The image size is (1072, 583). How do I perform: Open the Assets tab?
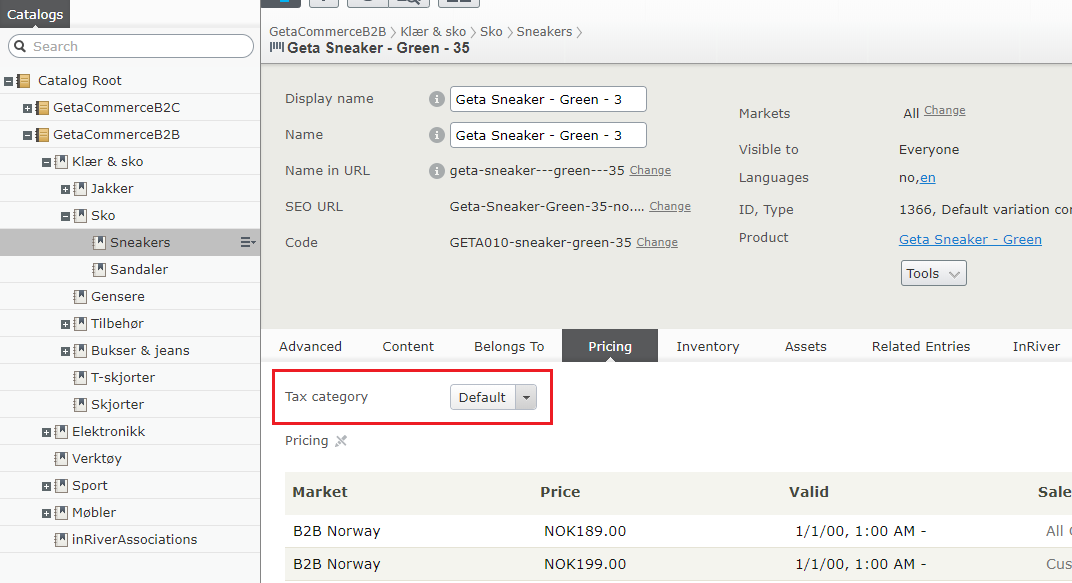click(x=805, y=347)
